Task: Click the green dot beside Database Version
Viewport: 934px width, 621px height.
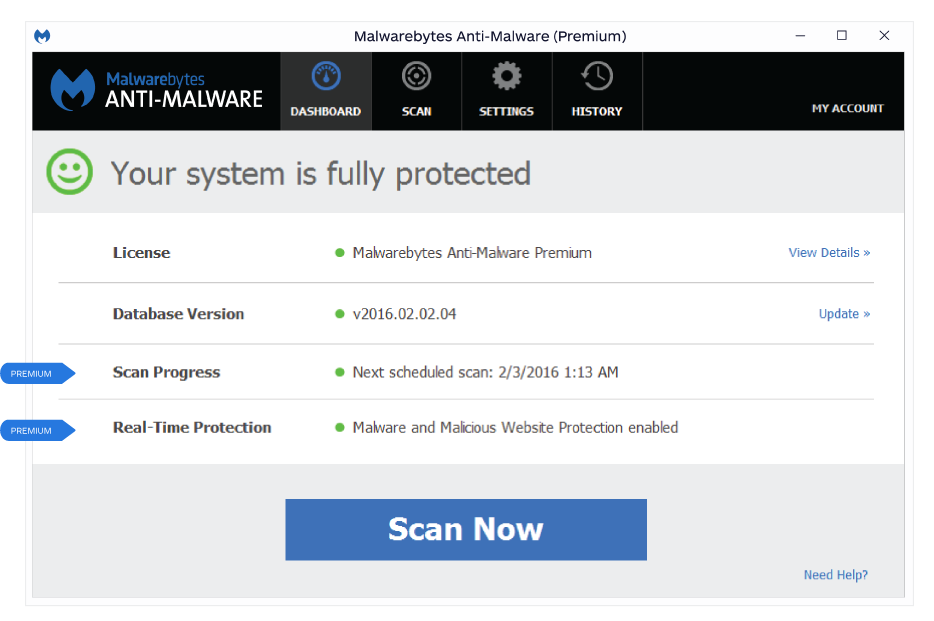Action: click(340, 314)
